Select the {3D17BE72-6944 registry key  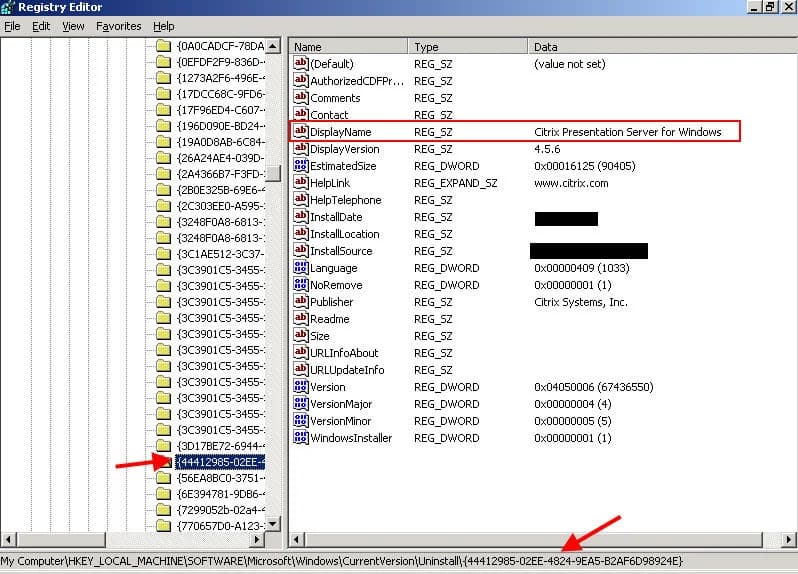click(x=221, y=446)
